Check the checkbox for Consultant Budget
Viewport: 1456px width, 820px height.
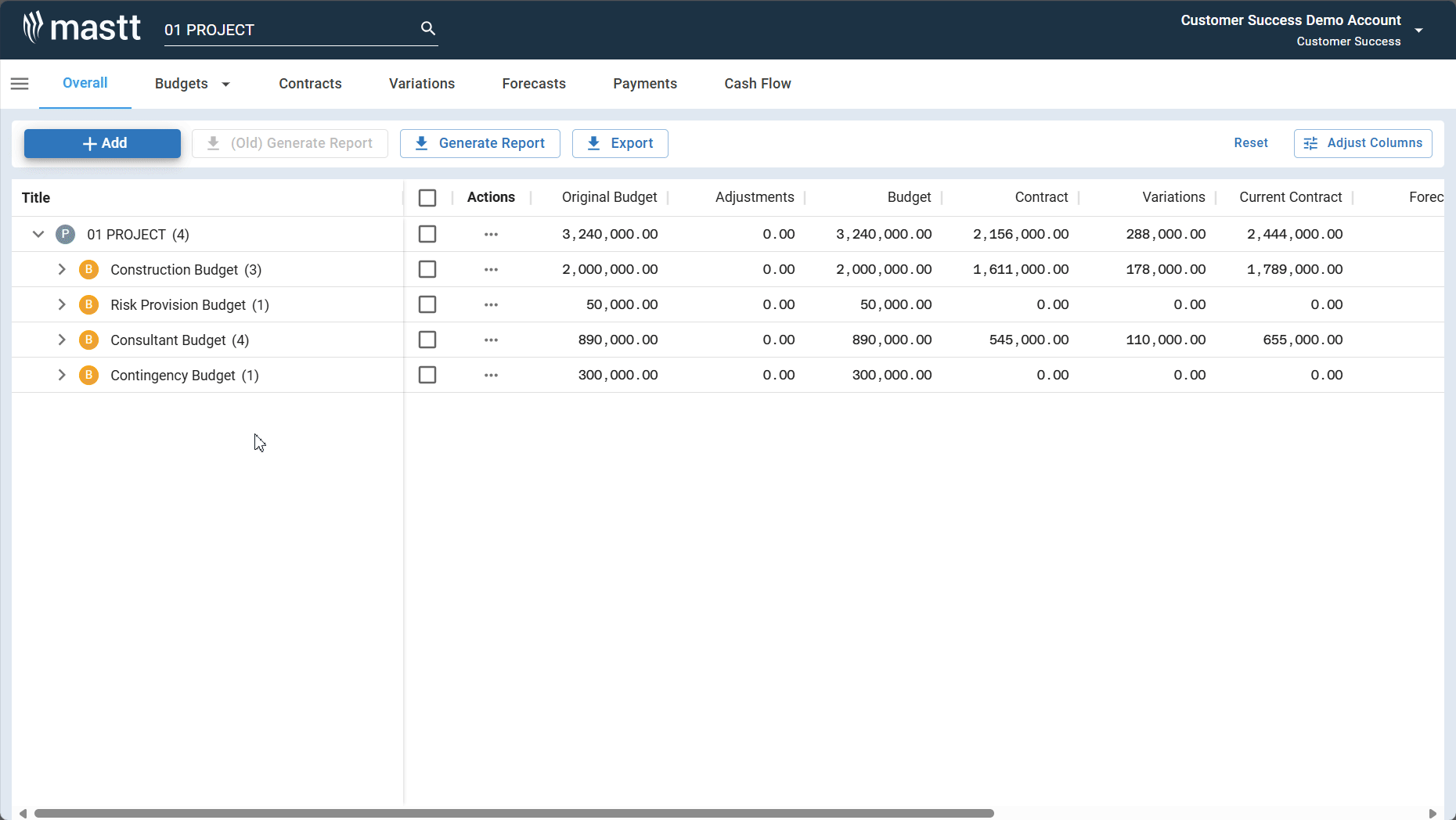pyautogui.click(x=427, y=340)
